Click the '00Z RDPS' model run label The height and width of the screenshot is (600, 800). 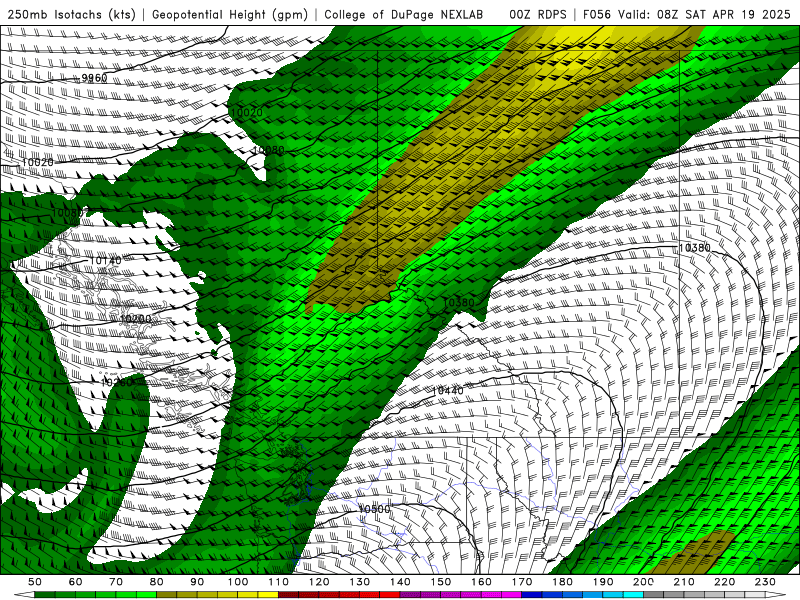538,14
